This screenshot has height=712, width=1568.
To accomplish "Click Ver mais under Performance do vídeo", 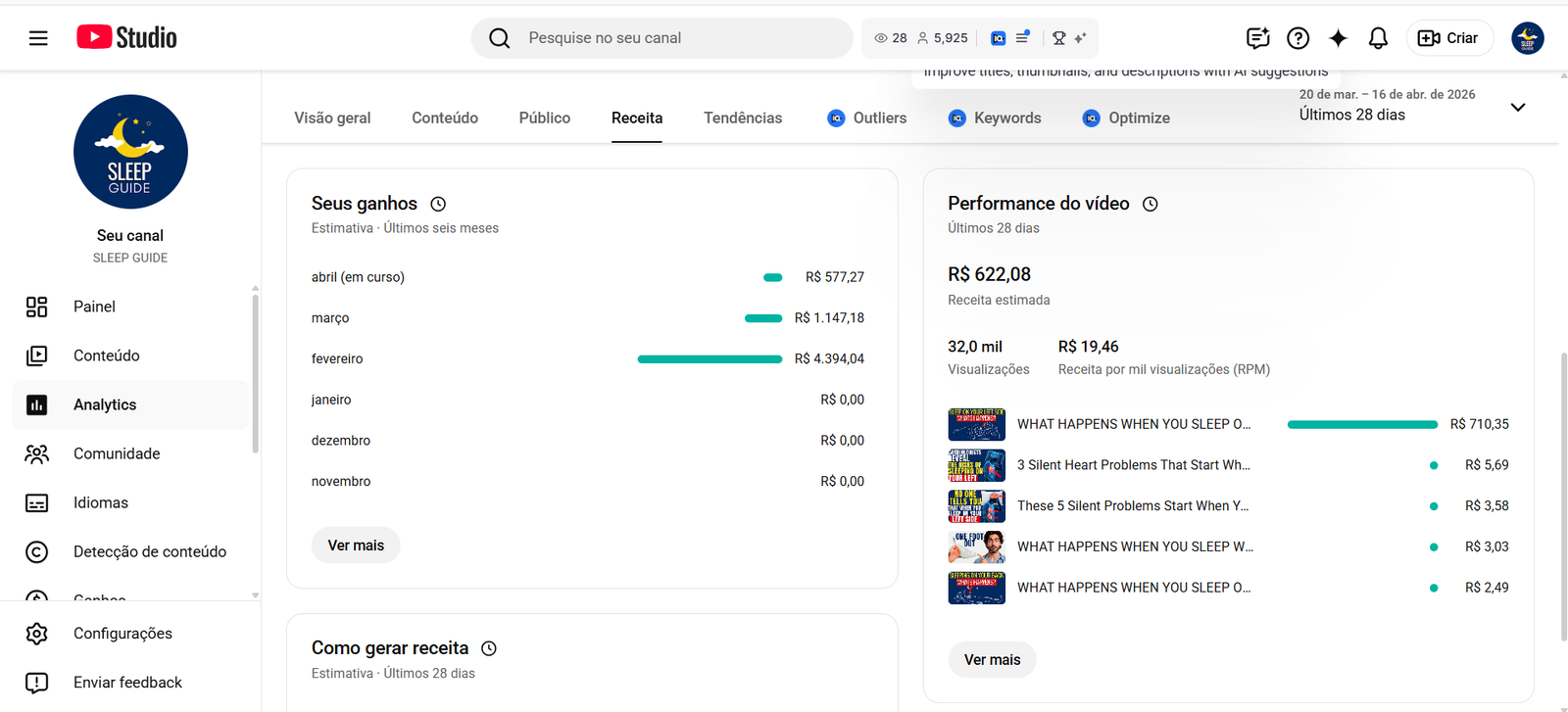I will (x=992, y=660).
